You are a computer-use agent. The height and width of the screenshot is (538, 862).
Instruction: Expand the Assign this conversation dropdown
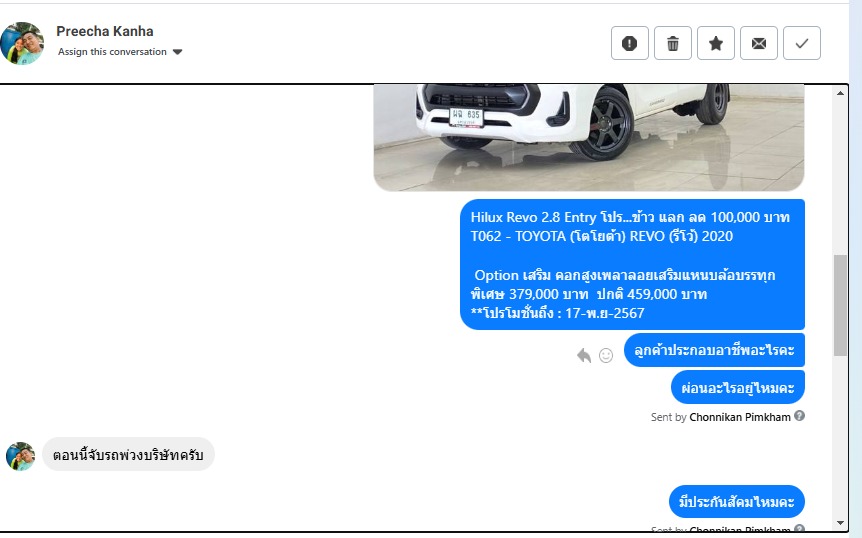(x=120, y=52)
